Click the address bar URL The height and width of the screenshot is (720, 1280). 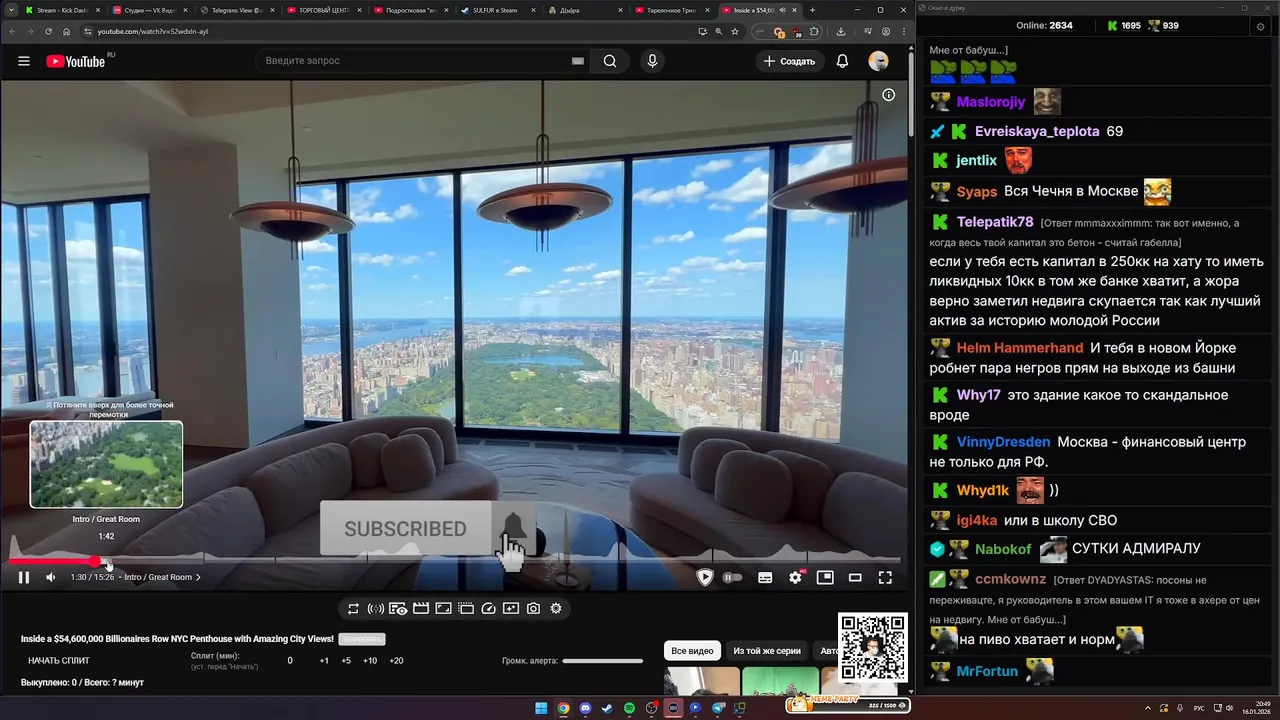(153, 32)
